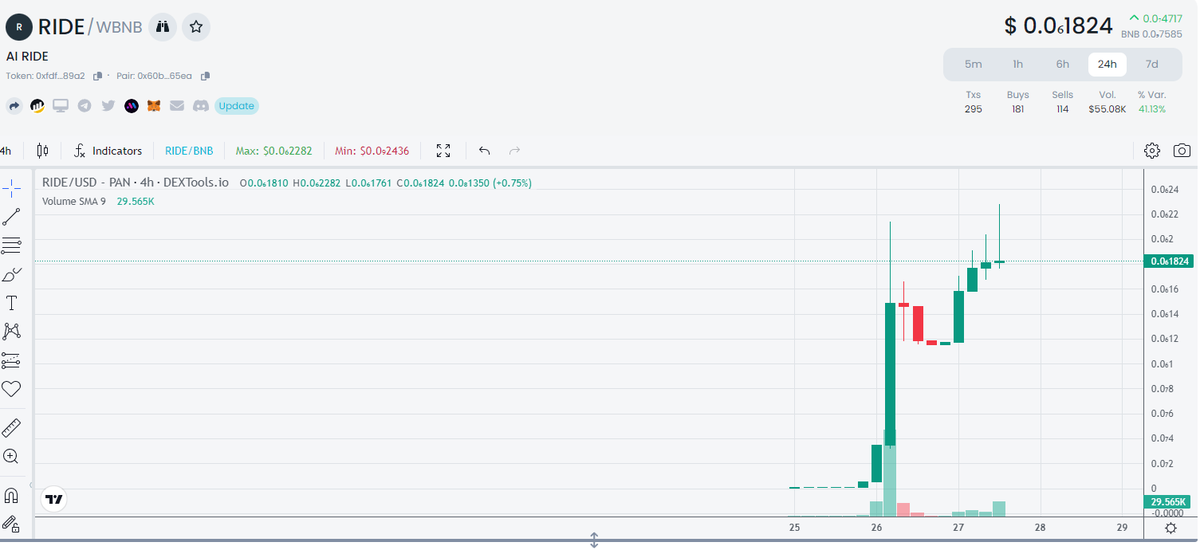Screen dimensions: 1200x550
Task: Select the ruler measure tool
Action: pyautogui.click(x=11, y=428)
